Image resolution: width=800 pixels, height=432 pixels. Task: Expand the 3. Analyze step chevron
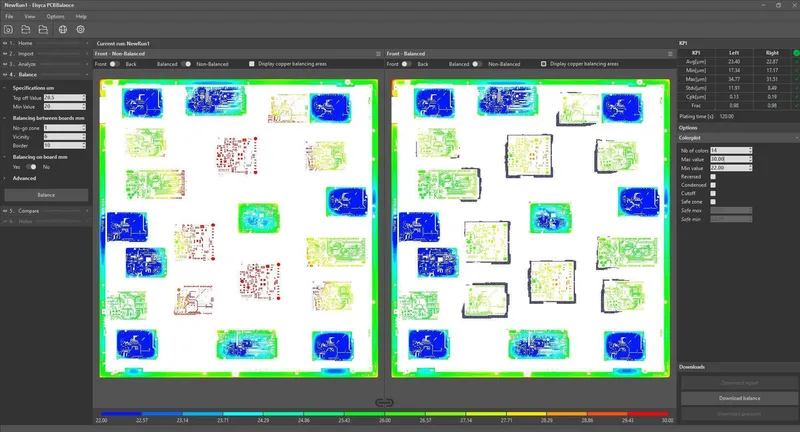coord(87,64)
